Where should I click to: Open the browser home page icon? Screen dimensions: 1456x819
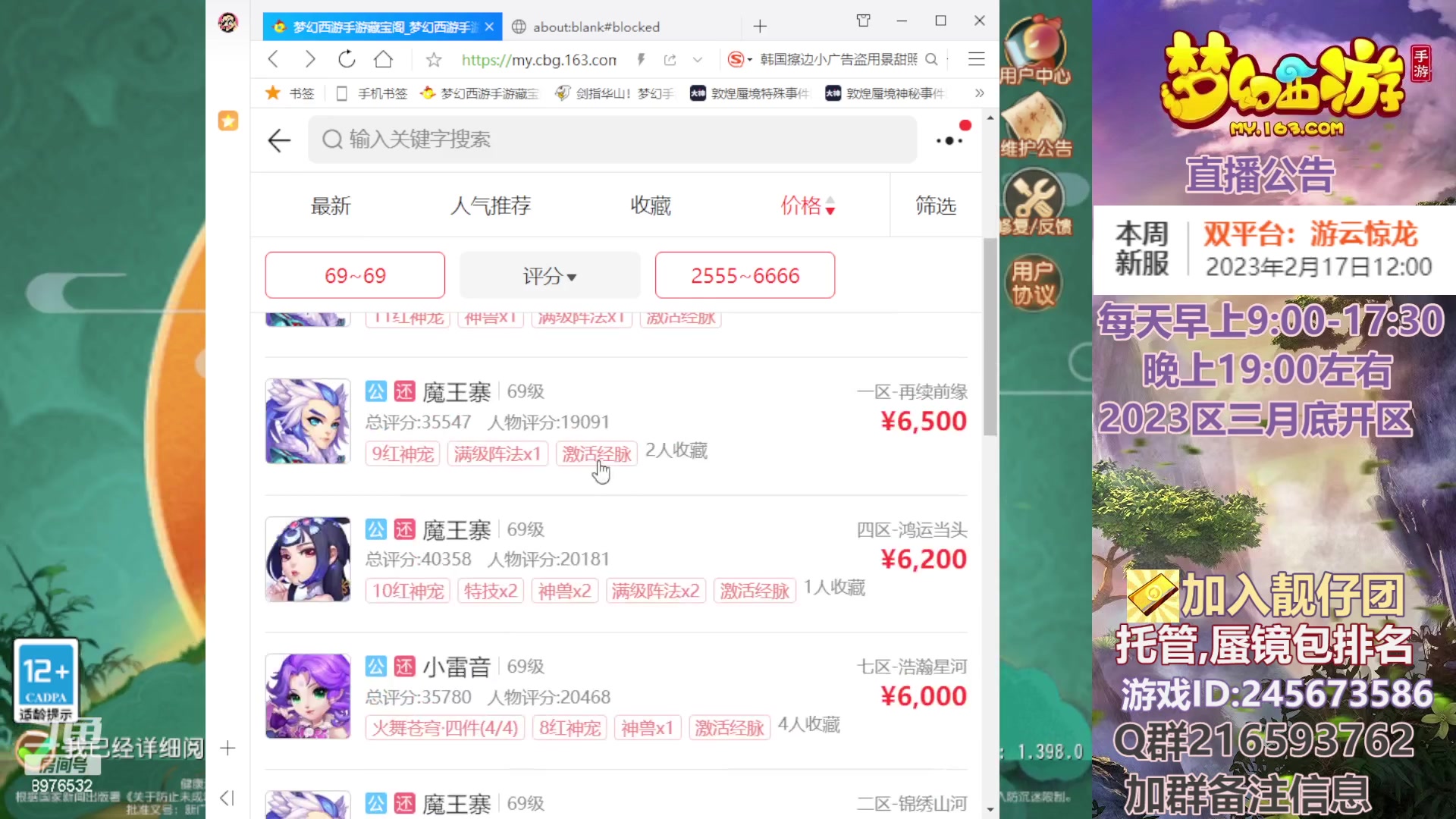coord(384,59)
